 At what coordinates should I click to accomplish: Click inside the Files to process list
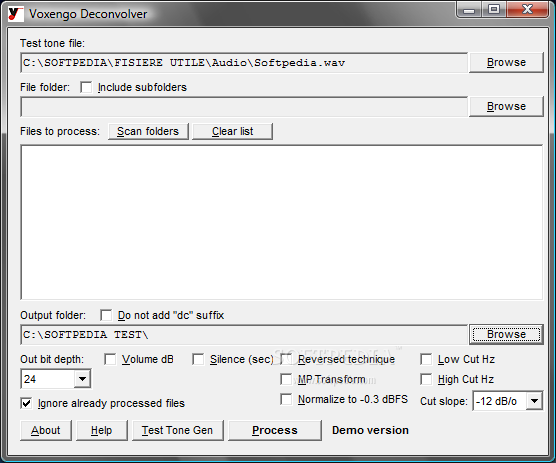point(282,222)
